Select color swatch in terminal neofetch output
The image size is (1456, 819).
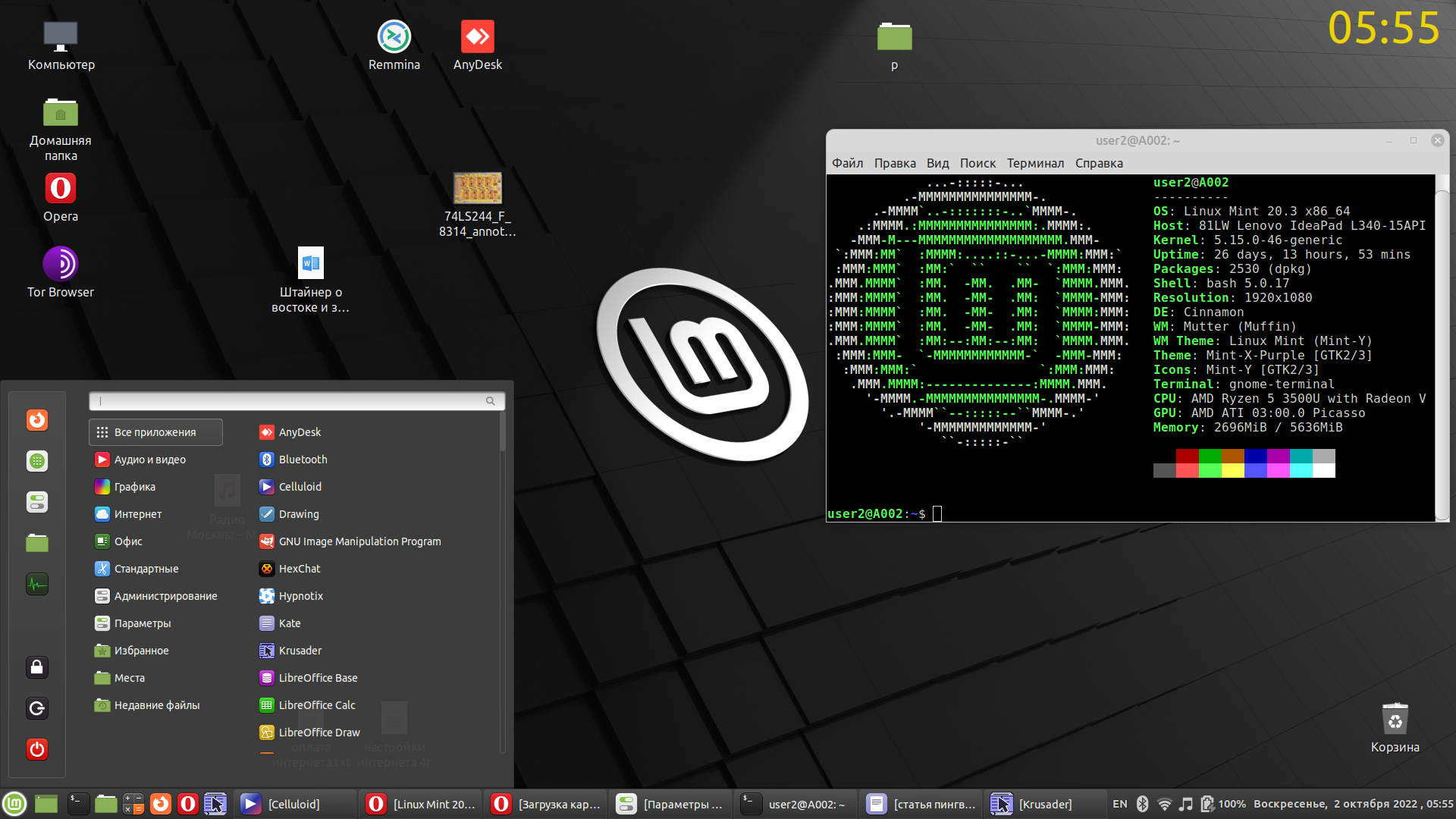click(x=1242, y=463)
